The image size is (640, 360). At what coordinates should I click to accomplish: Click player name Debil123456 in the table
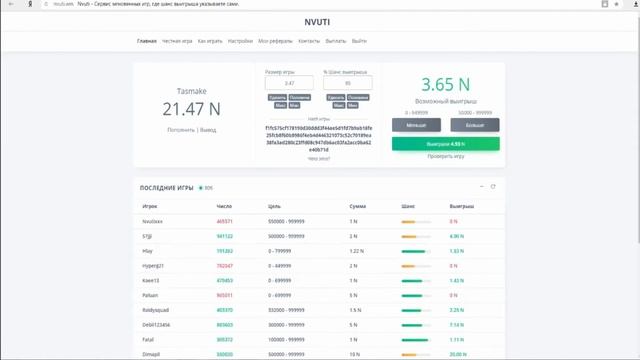point(156,325)
